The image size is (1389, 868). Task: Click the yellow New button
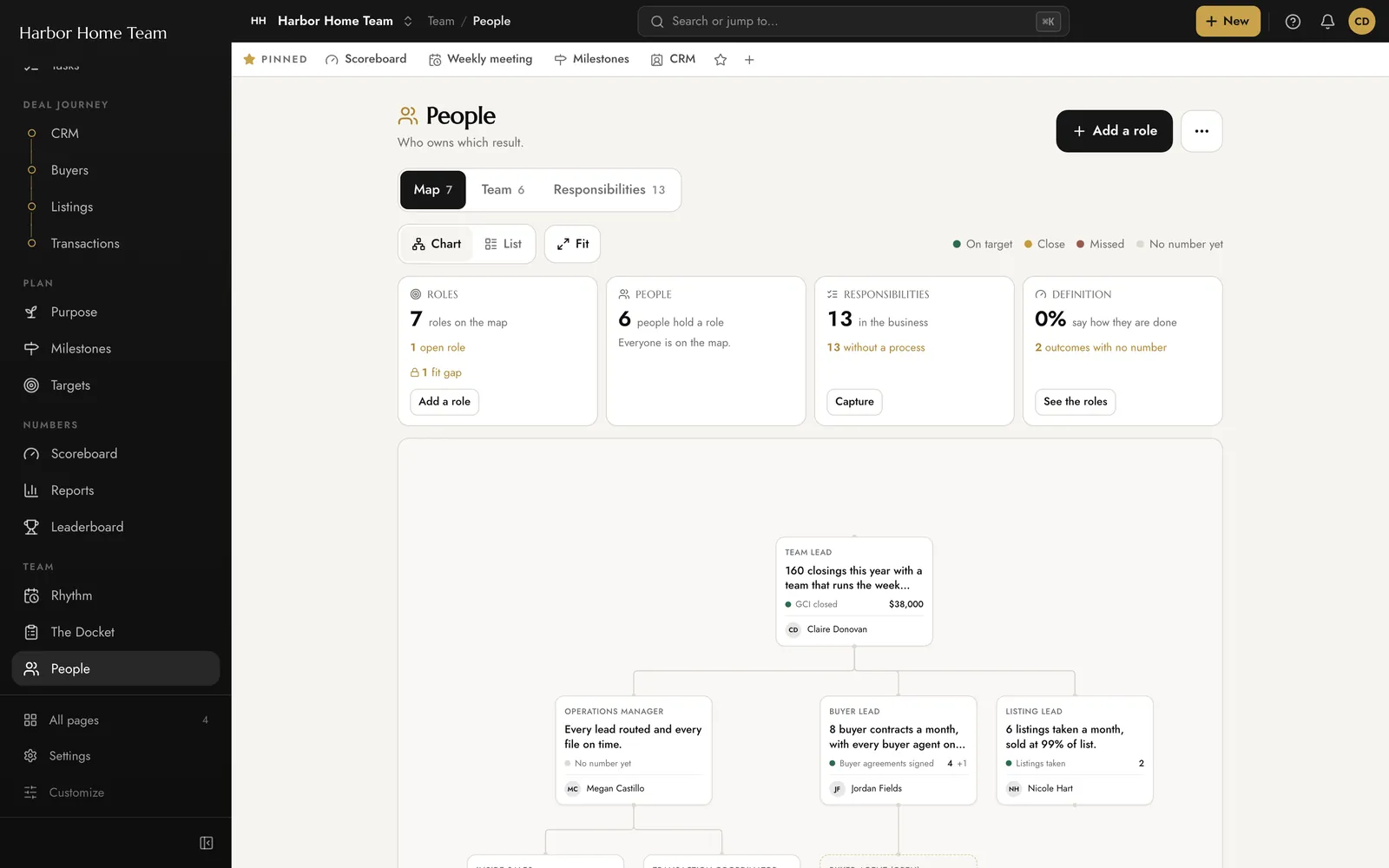(1228, 22)
